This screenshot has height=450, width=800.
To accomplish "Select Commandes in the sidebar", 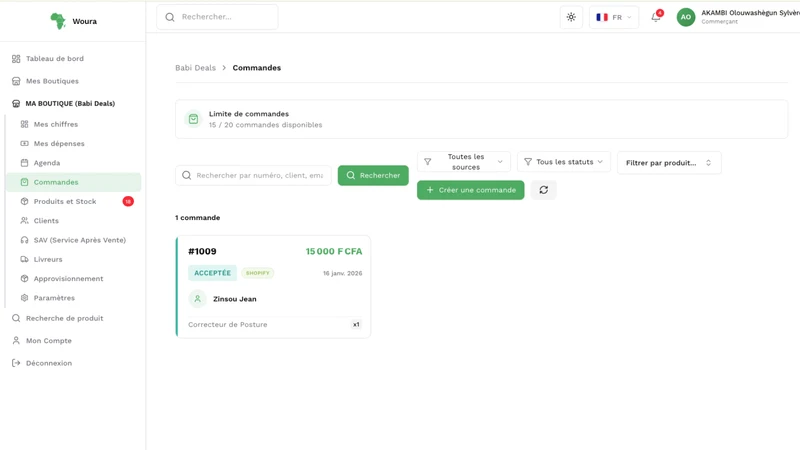I will pyautogui.click(x=73, y=182).
